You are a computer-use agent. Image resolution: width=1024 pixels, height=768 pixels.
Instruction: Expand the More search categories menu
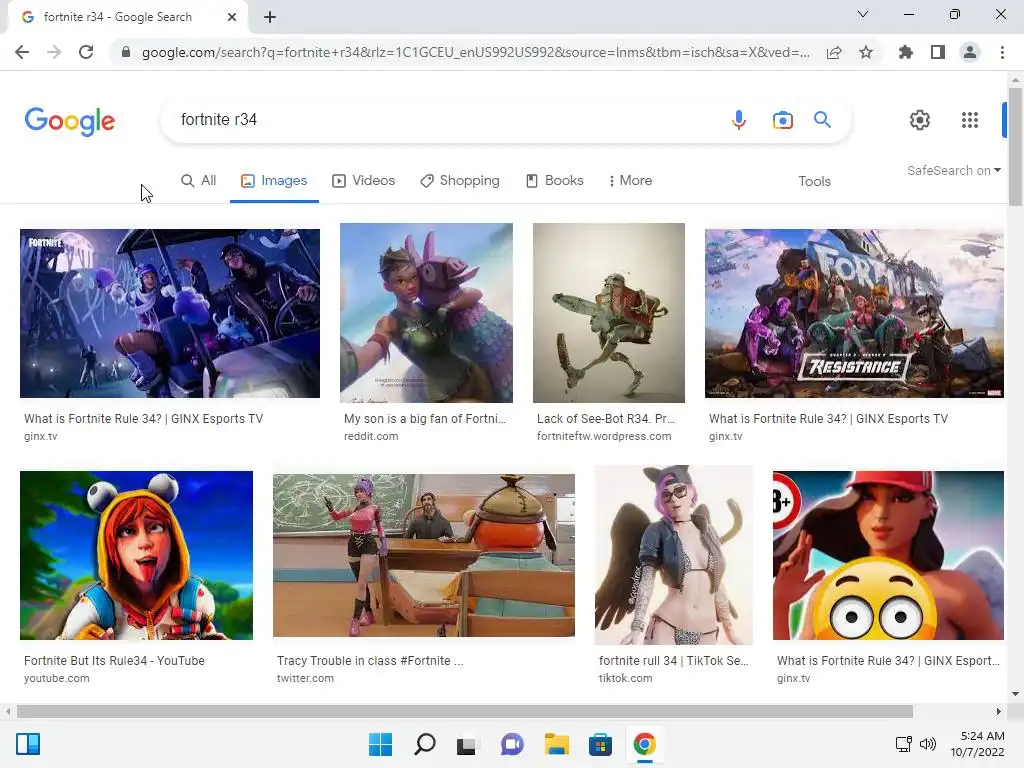630,181
